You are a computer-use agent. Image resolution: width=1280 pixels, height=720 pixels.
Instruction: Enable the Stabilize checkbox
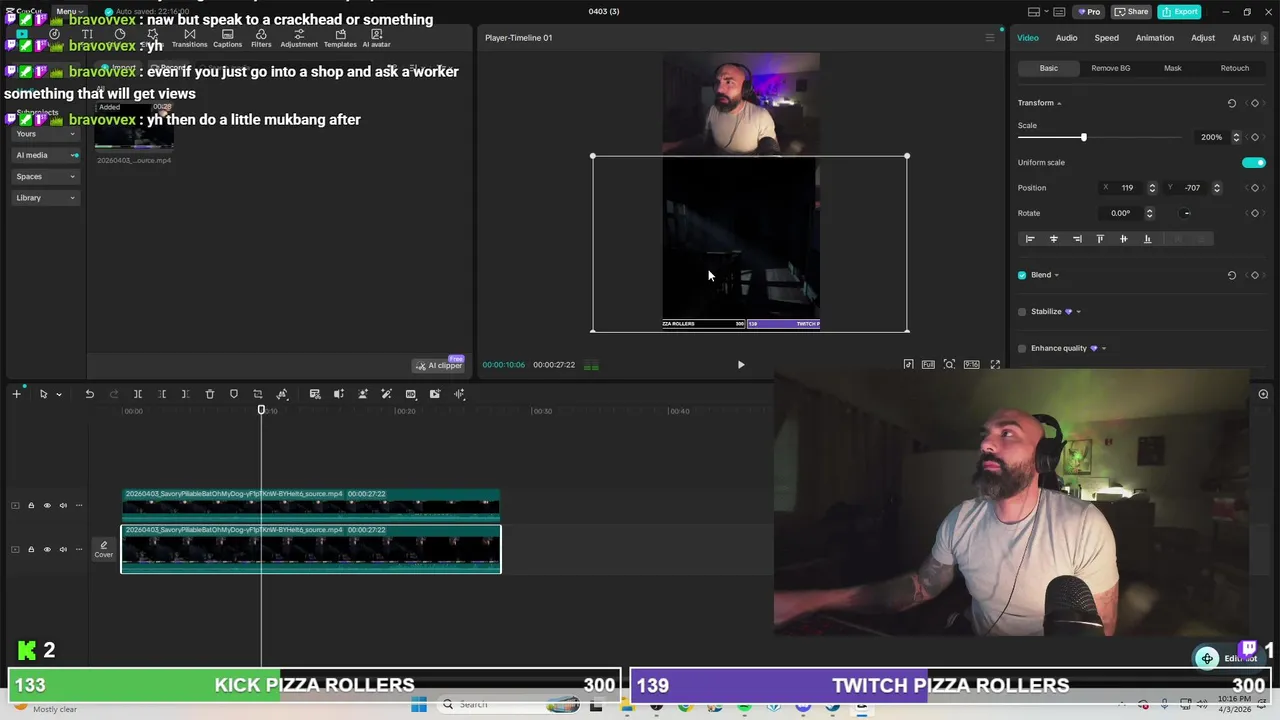[1022, 312]
